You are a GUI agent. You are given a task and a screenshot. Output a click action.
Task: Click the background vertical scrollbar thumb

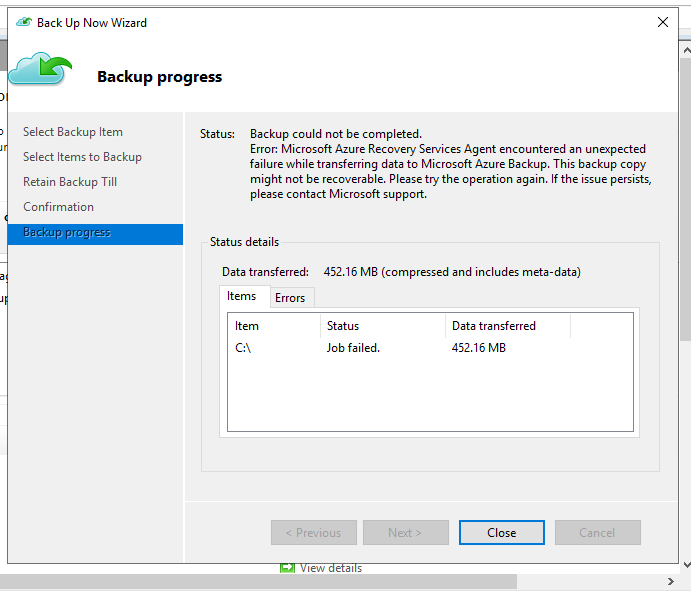686,199
